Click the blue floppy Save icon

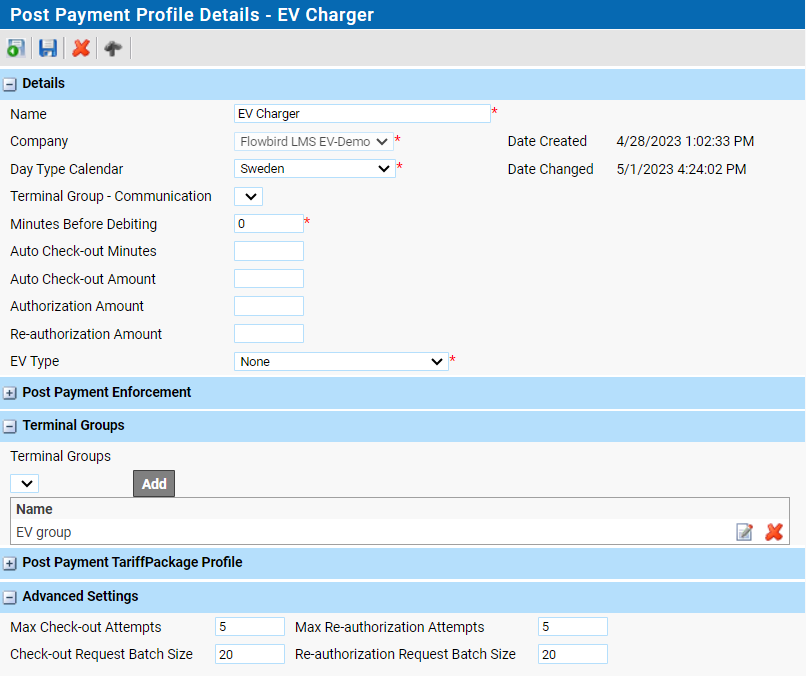coord(48,48)
